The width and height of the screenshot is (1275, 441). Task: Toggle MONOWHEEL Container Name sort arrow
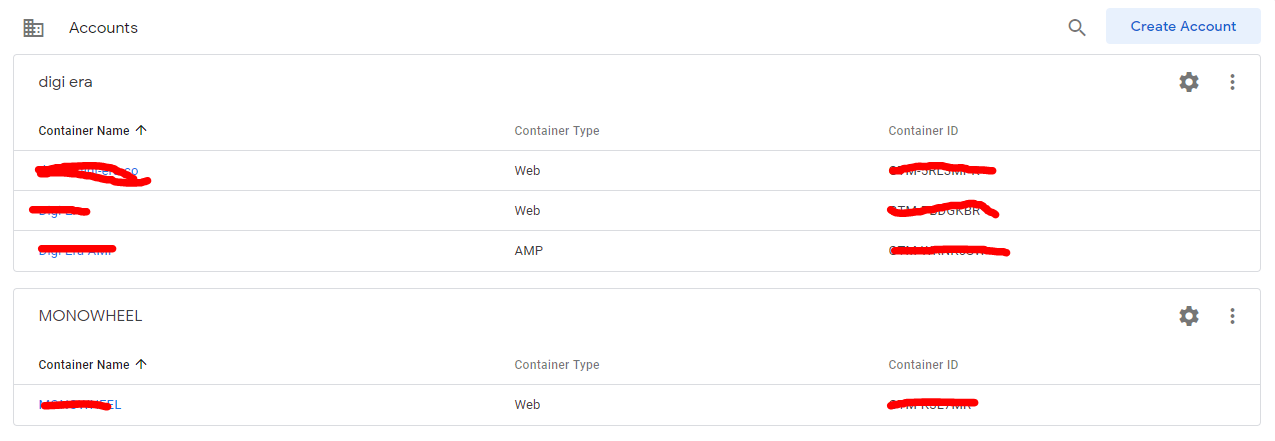(141, 364)
